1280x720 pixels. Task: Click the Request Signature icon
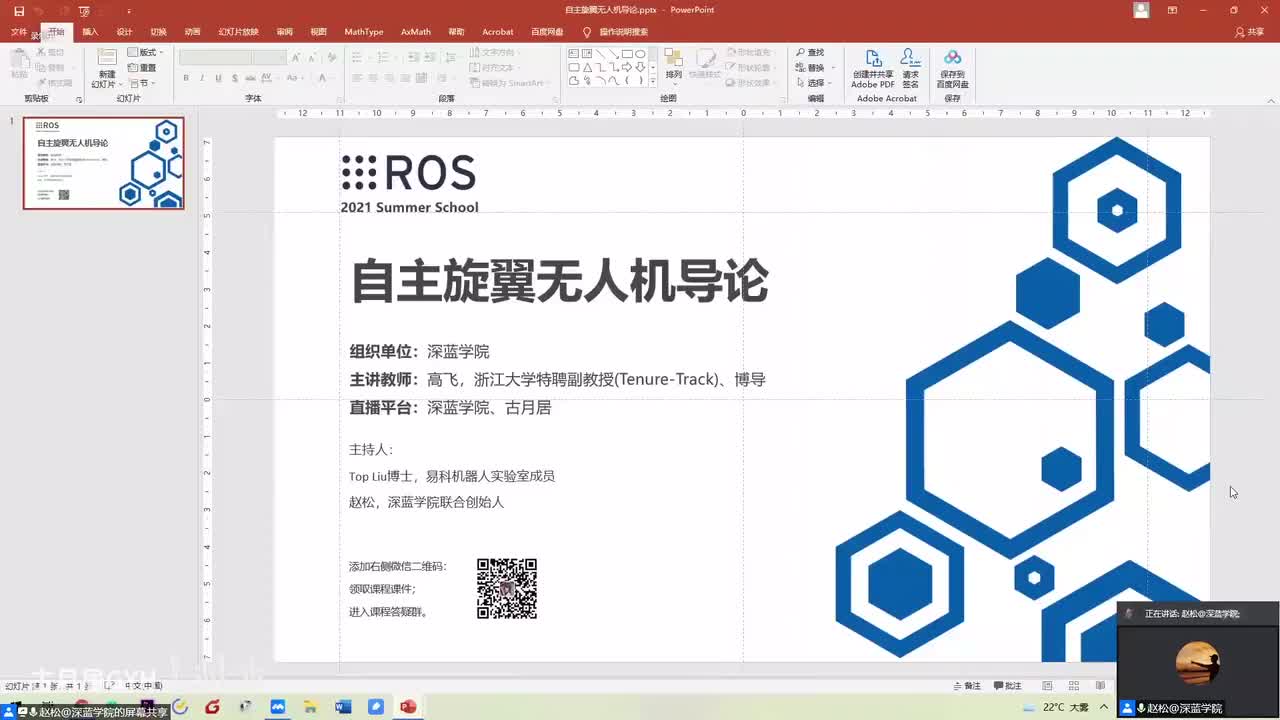[910, 68]
